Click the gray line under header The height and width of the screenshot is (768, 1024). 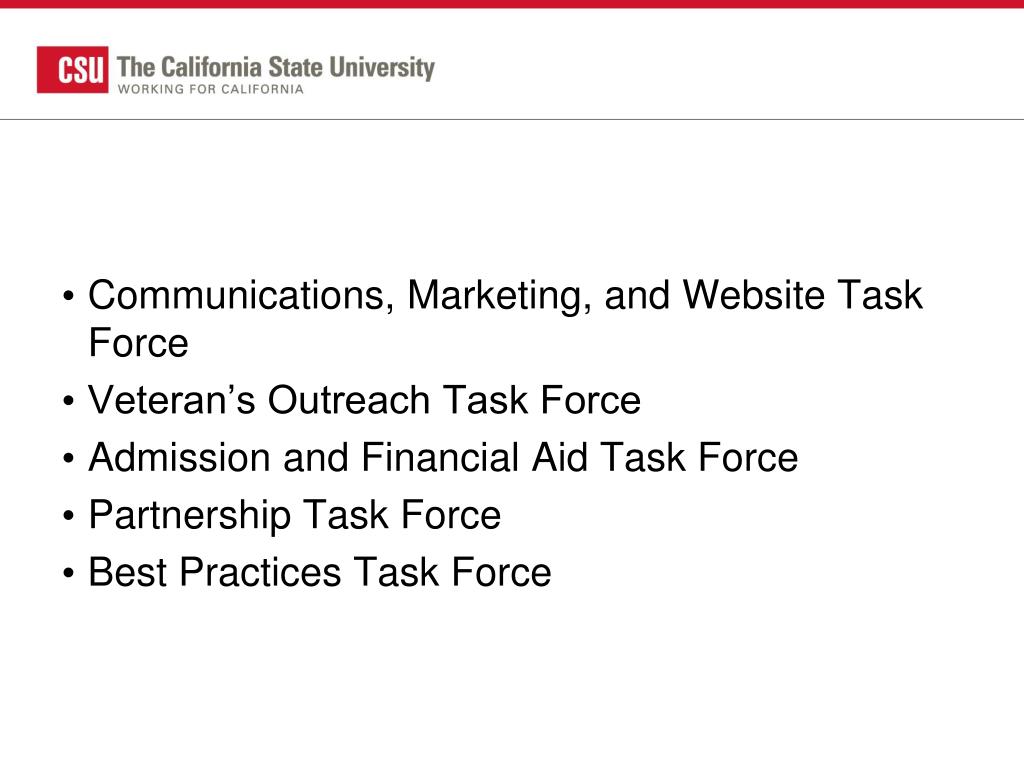pos(512,120)
